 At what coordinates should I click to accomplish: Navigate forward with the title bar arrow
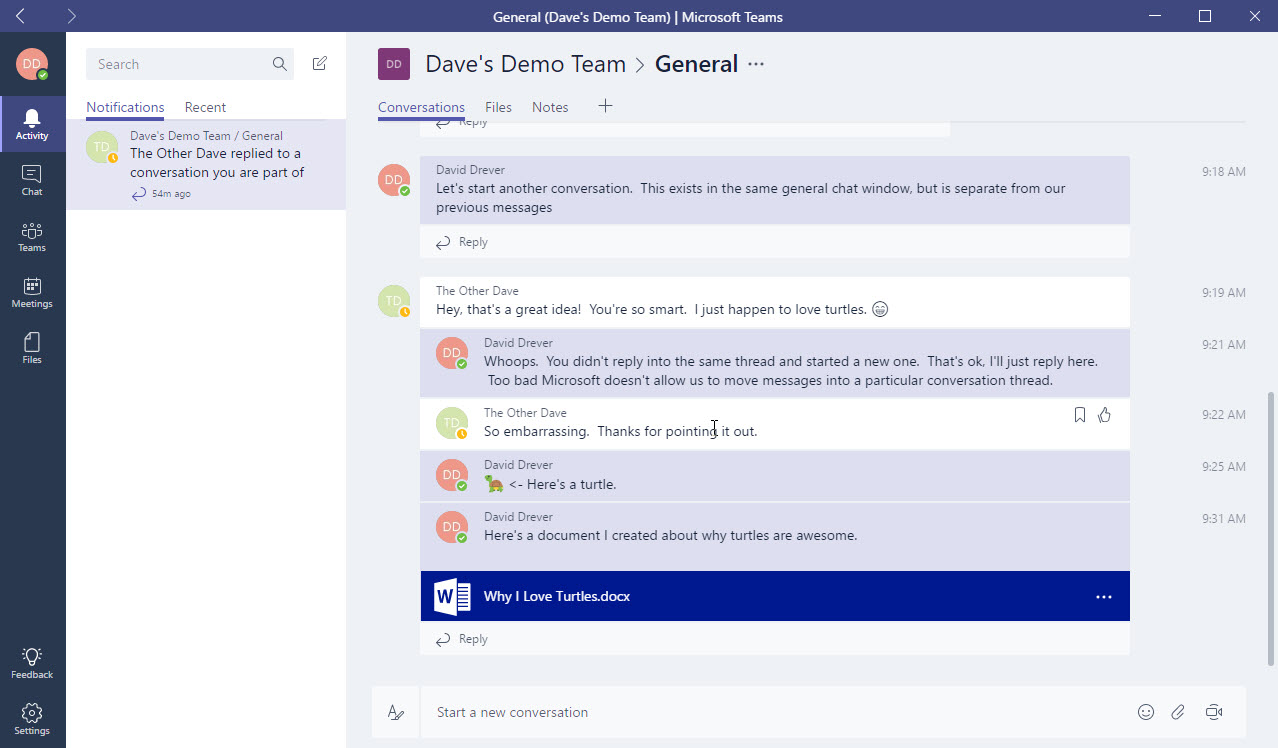pos(71,16)
